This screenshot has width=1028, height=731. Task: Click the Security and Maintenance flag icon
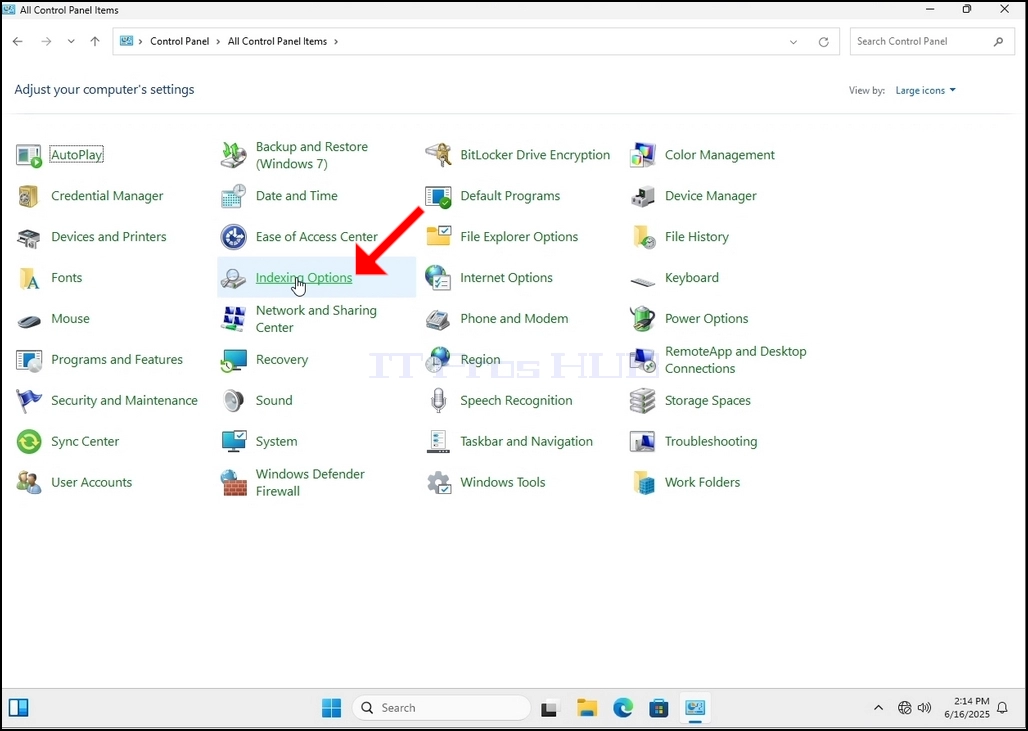tap(29, 401)
